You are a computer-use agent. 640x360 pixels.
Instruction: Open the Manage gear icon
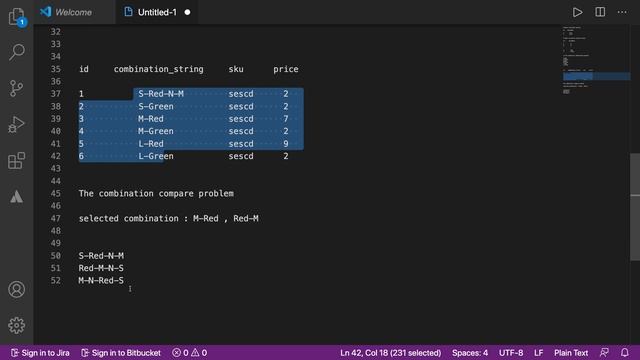click(16, 325)
